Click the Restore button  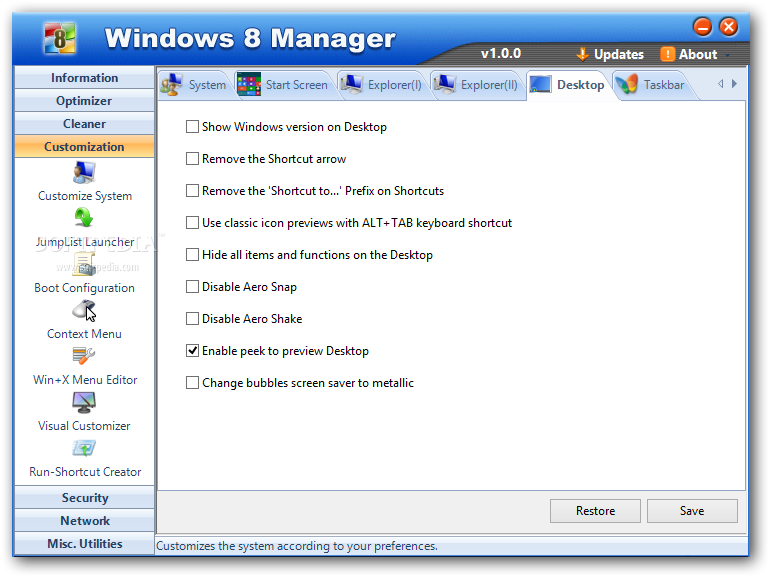(595, 511)
